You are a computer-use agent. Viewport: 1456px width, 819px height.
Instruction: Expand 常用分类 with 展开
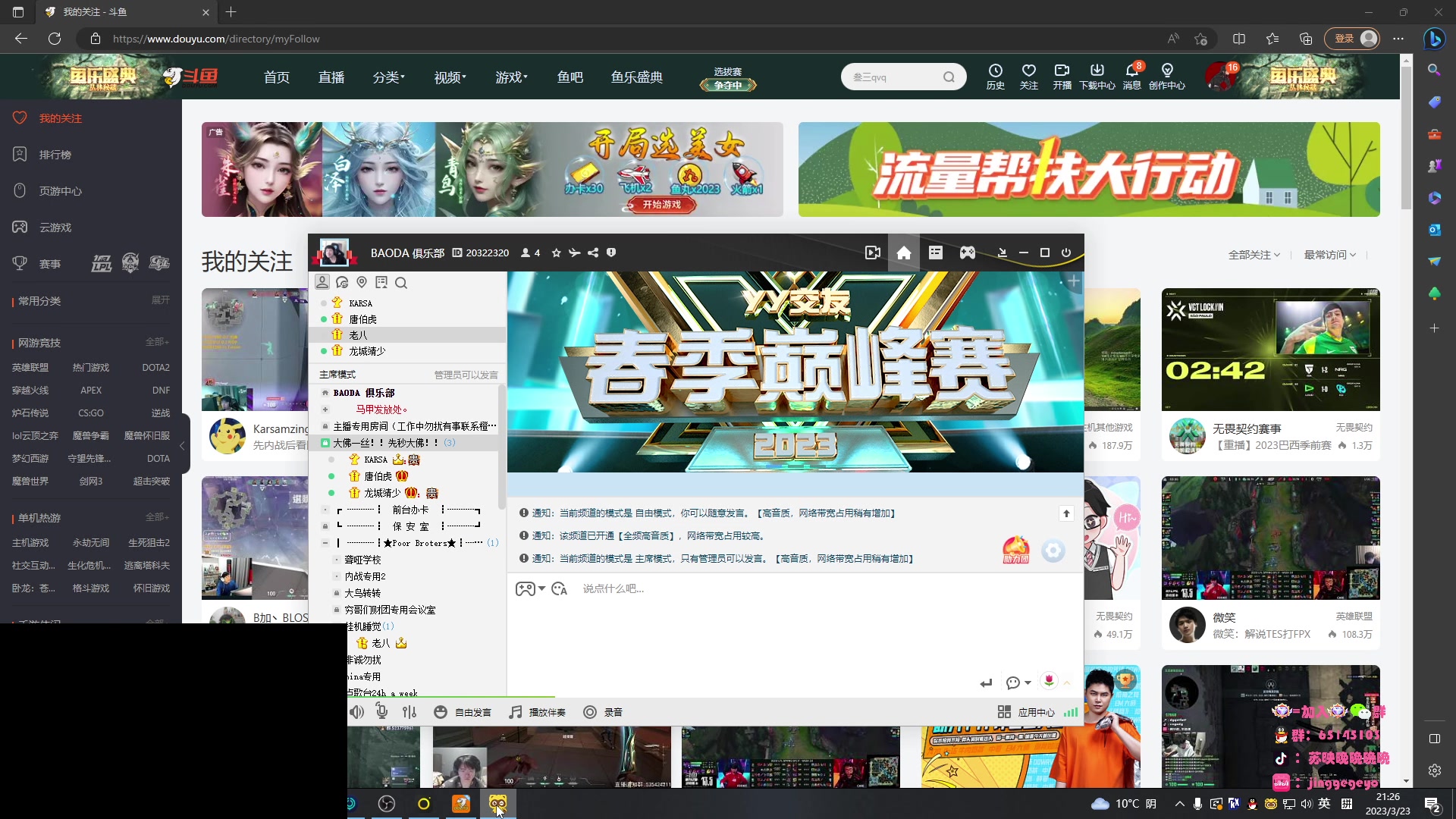tap(161, 300)
